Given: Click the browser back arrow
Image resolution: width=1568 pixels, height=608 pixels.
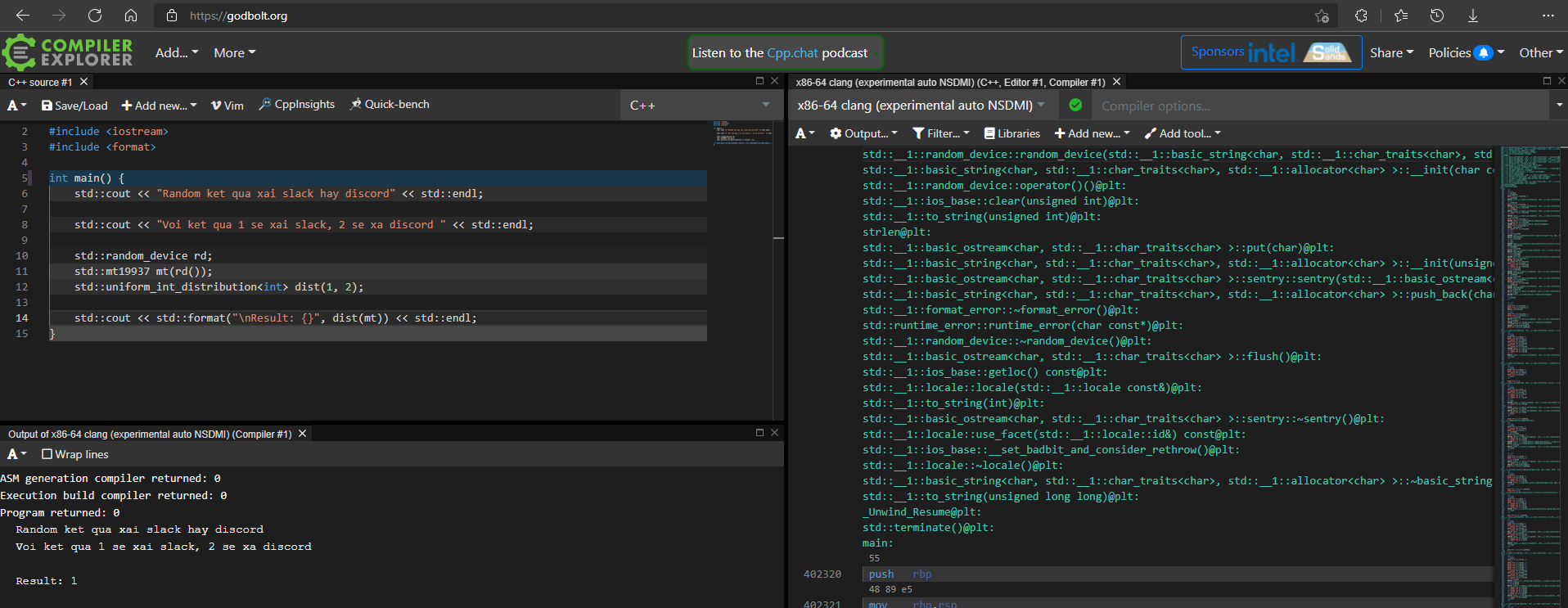Looking at the screenshot, I should point(23,16).
